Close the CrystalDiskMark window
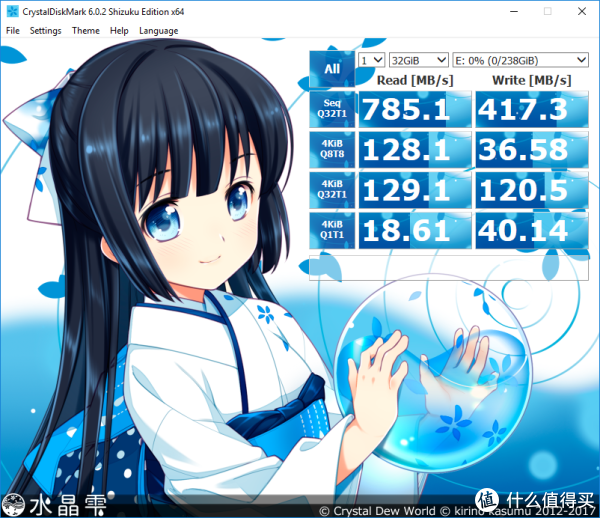This screenshot has width=600, height=518. 582,11
